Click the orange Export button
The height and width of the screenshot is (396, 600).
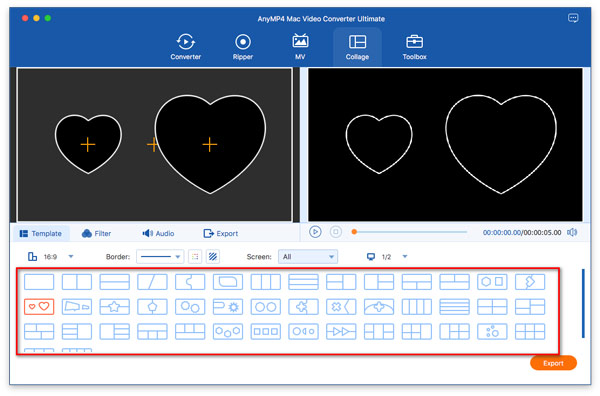coord(553,363)
